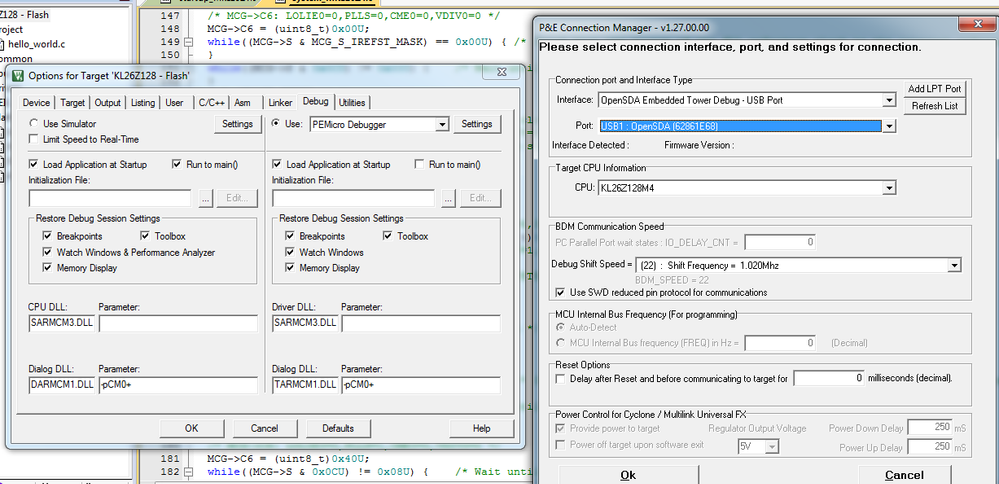Toggle debugger Breakpoints restore checkbox
This screenshot has width=999, height=484.
(x=290, y=236)
